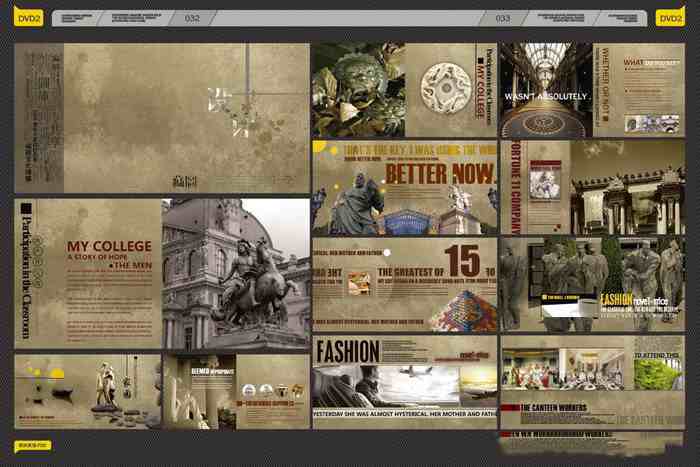This screenshot has width=700, height=467.
Task: Select the equestrian statue photo
Action: click(236, 274)
